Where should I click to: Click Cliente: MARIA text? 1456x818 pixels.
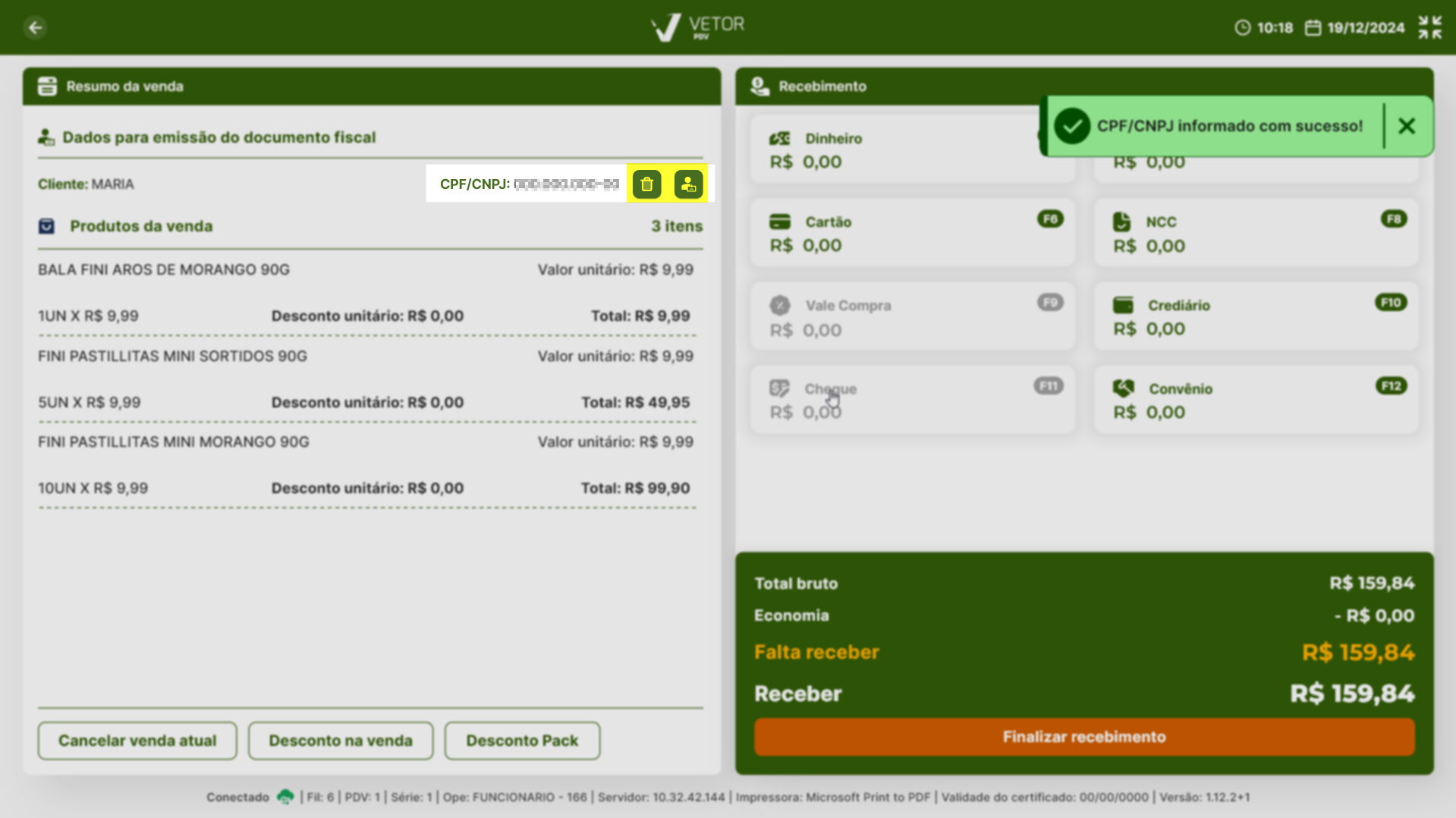pyautogui.click(x=86, y=184)
